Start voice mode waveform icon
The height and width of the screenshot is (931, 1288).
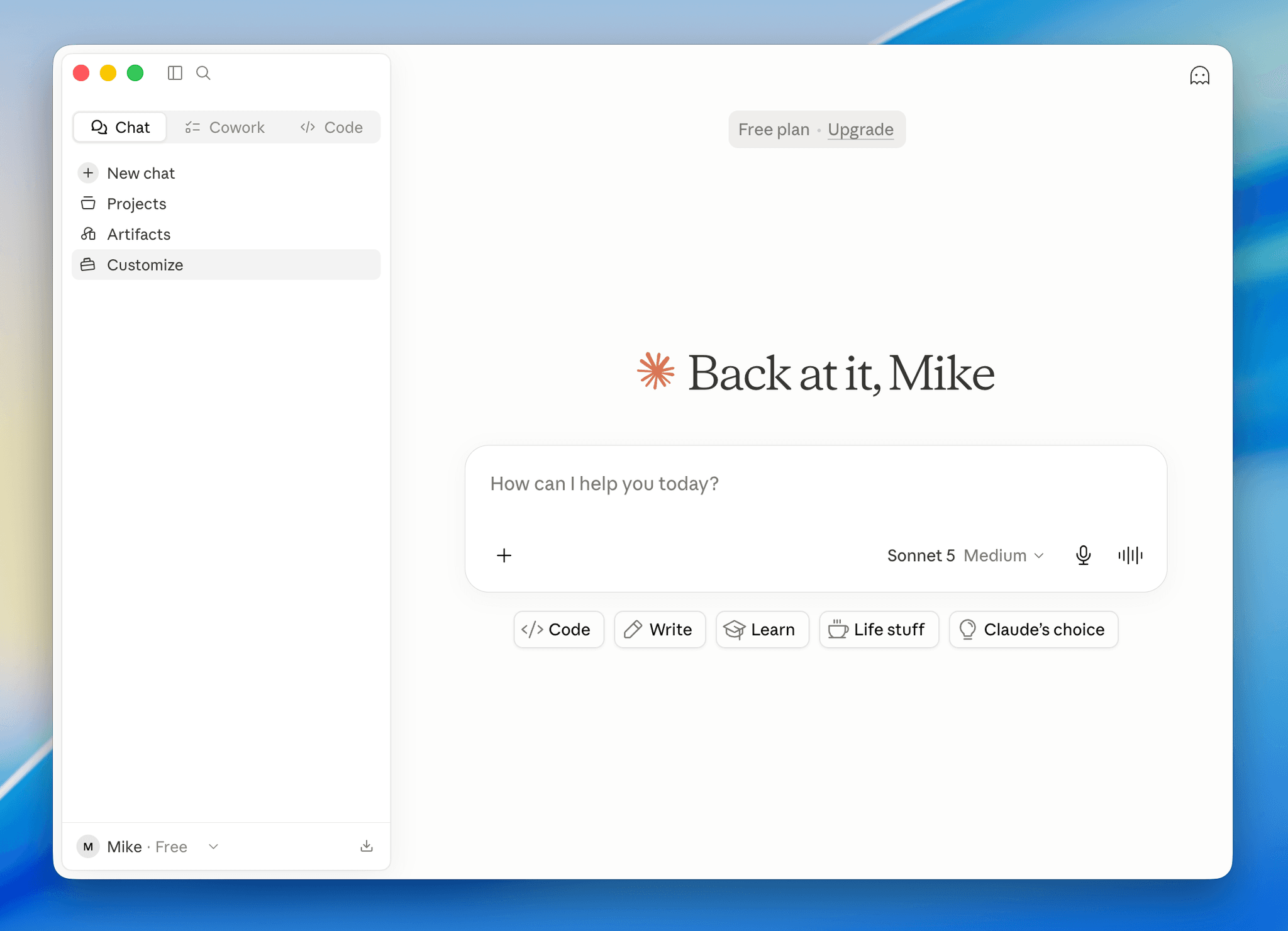coord(1130,555)
